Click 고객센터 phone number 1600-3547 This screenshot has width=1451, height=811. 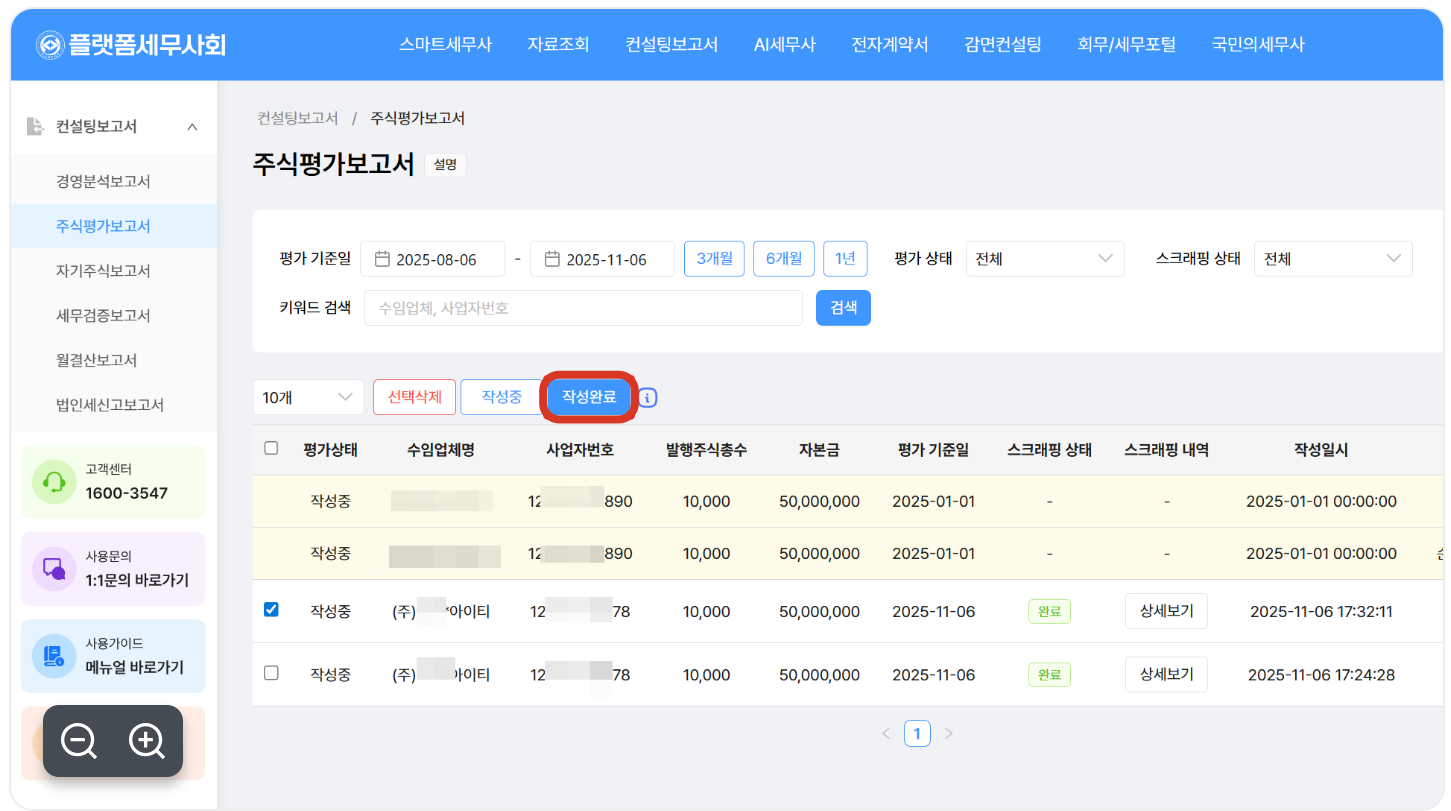(127, 493)
